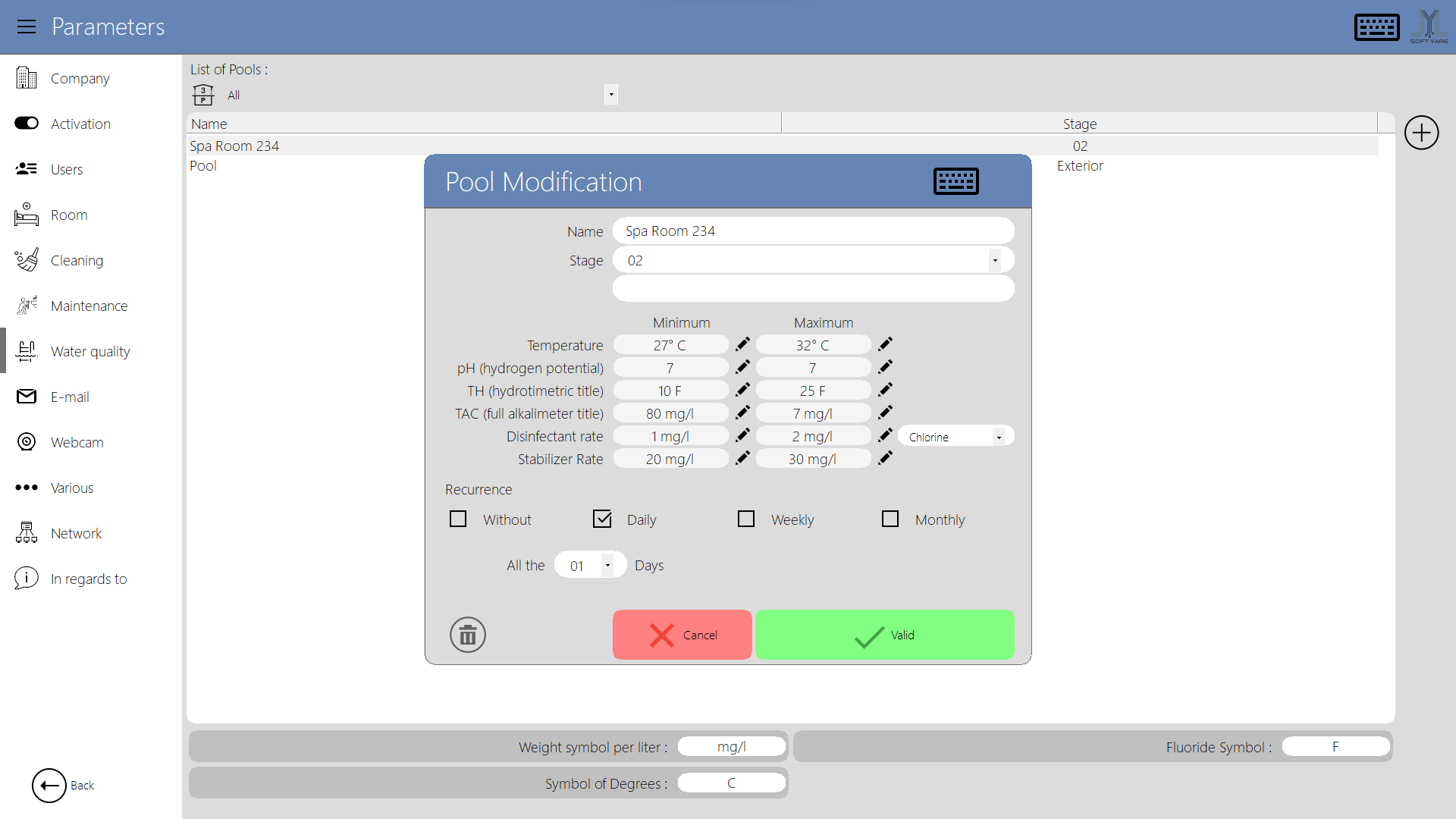The height and width of the screenshot is (819, 1456).
Task: Confirm with the green Valid button
Action: [x=884, y=635]
